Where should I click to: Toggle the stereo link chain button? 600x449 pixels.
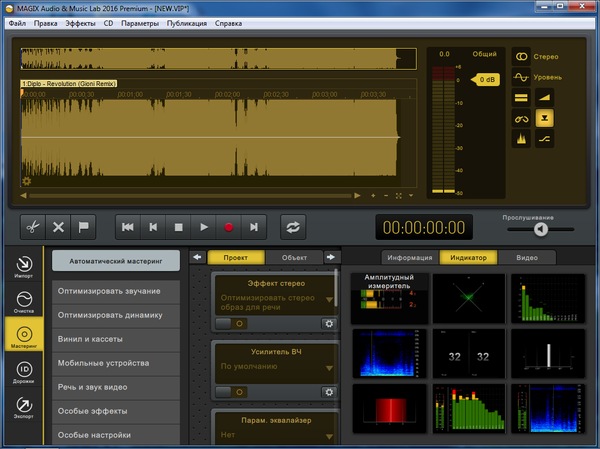[521, 118]
